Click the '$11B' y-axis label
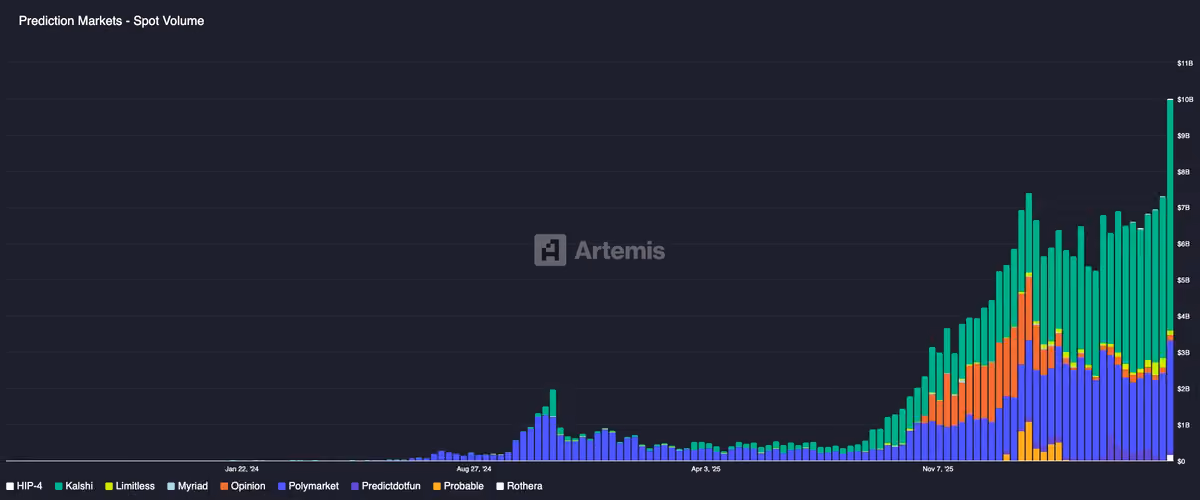 coord(1184,63)
